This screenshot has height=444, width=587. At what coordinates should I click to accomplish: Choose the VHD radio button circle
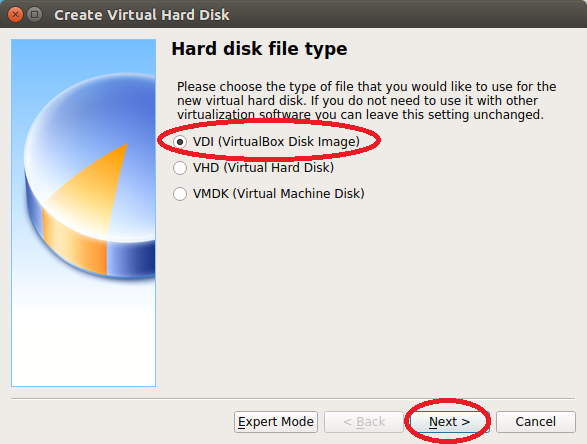tap(180, 168)
